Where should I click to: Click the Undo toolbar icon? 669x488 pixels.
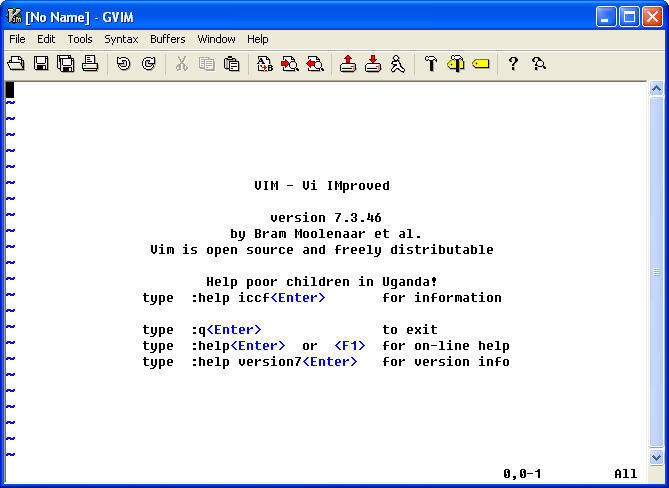123,64
